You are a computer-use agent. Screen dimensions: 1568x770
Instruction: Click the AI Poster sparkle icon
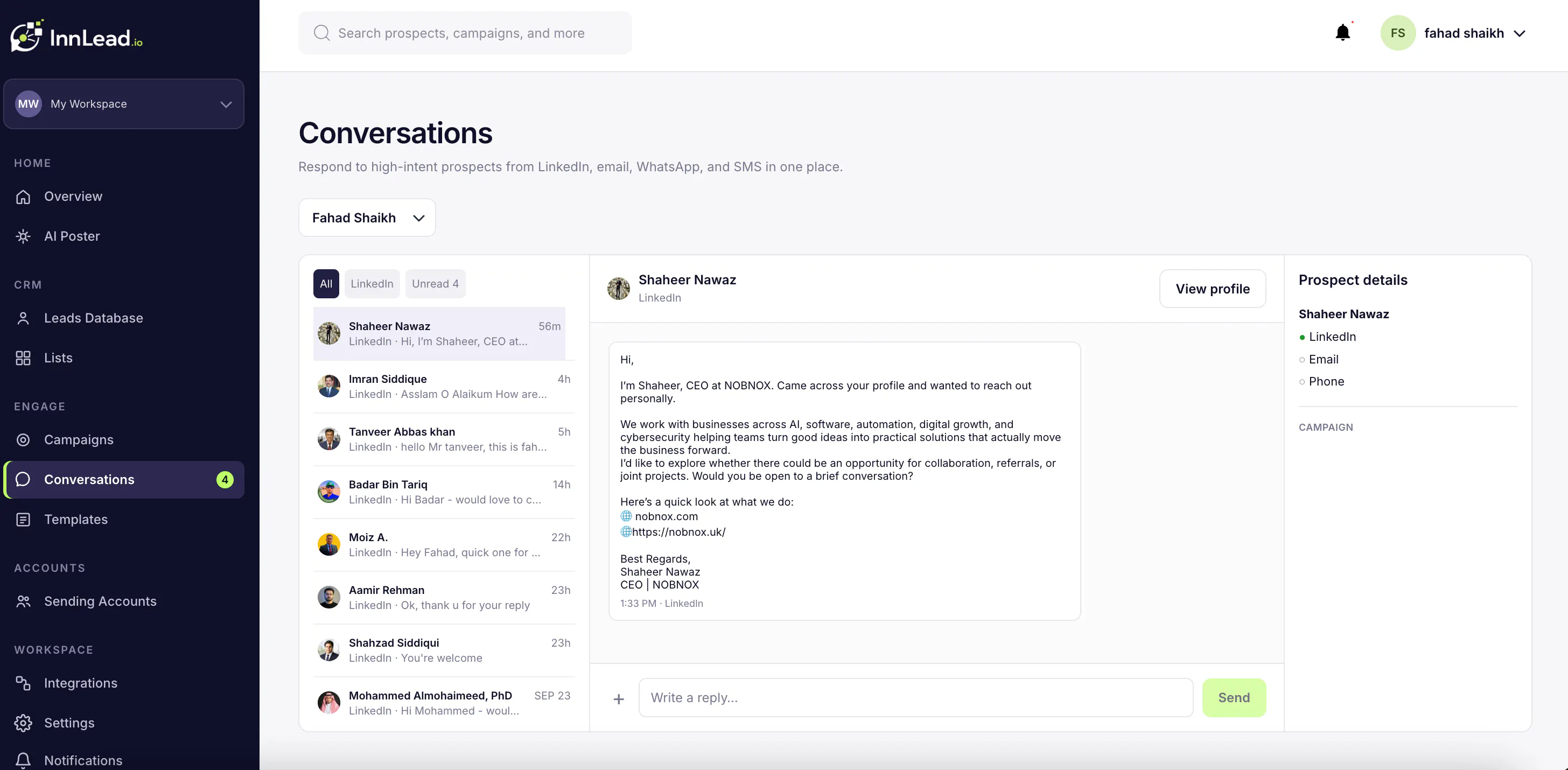[23, 236]
